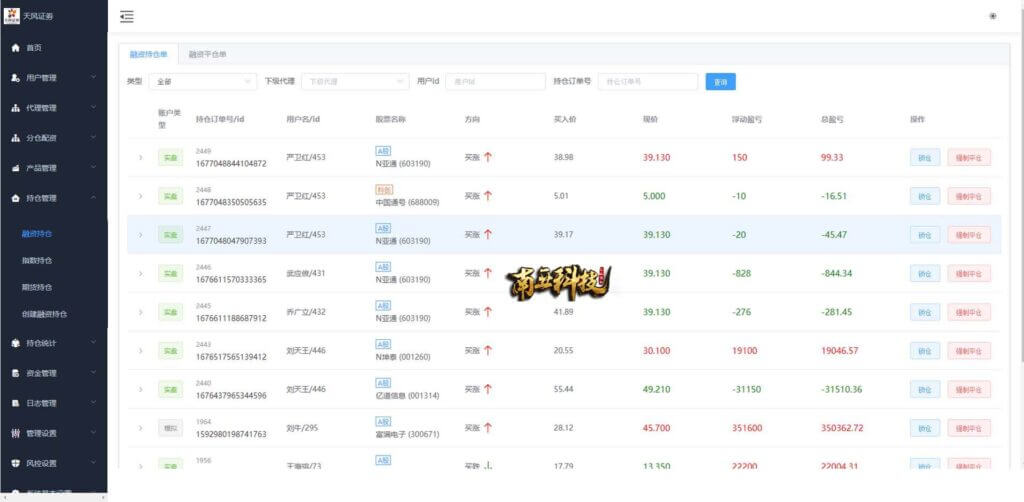This screenshot has width=1024, height=502.
Task: Click the blue 查询 button
Action: (x=720, y=82)
